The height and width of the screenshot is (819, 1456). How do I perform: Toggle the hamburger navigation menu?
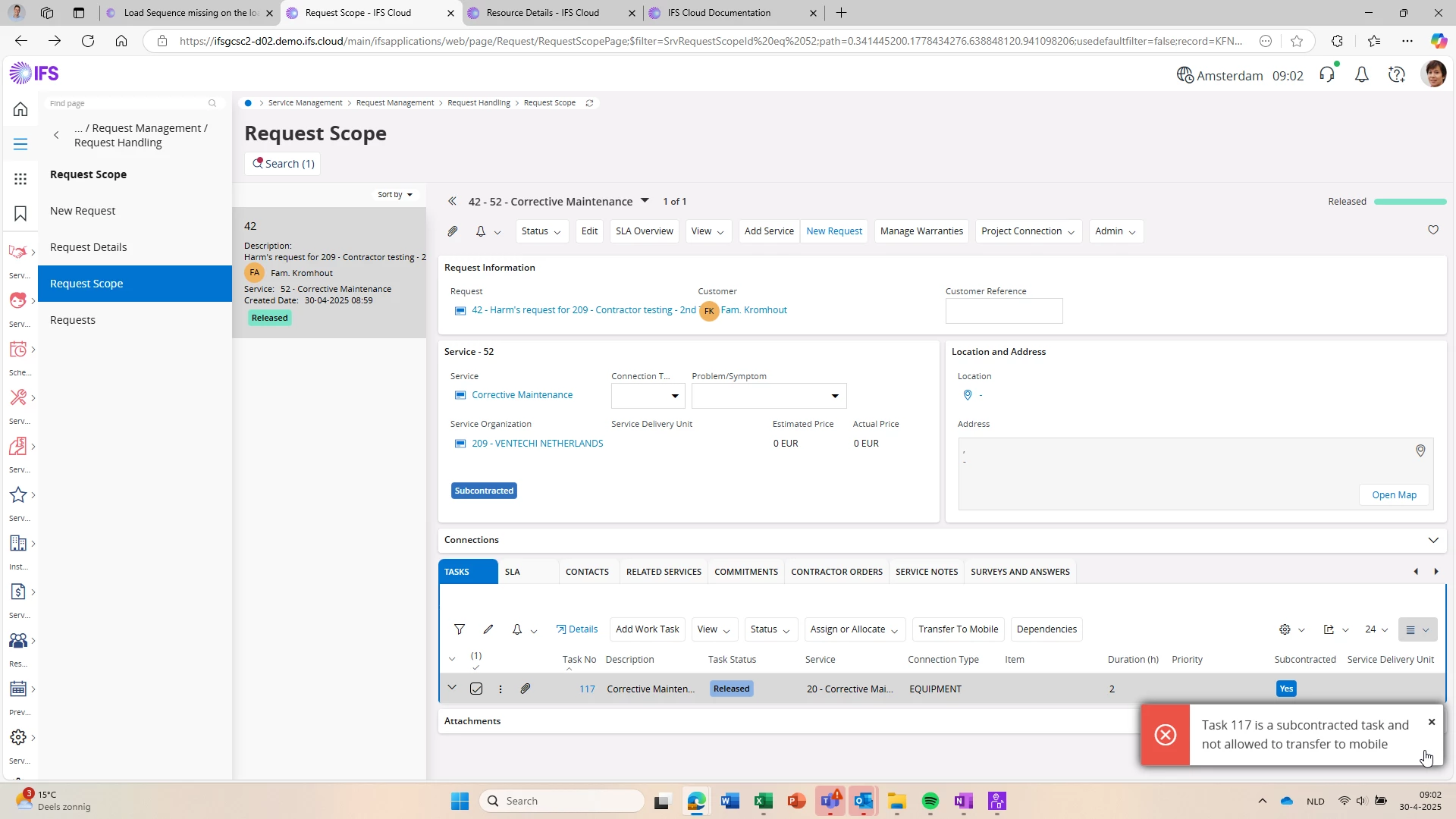click(20, 144)
